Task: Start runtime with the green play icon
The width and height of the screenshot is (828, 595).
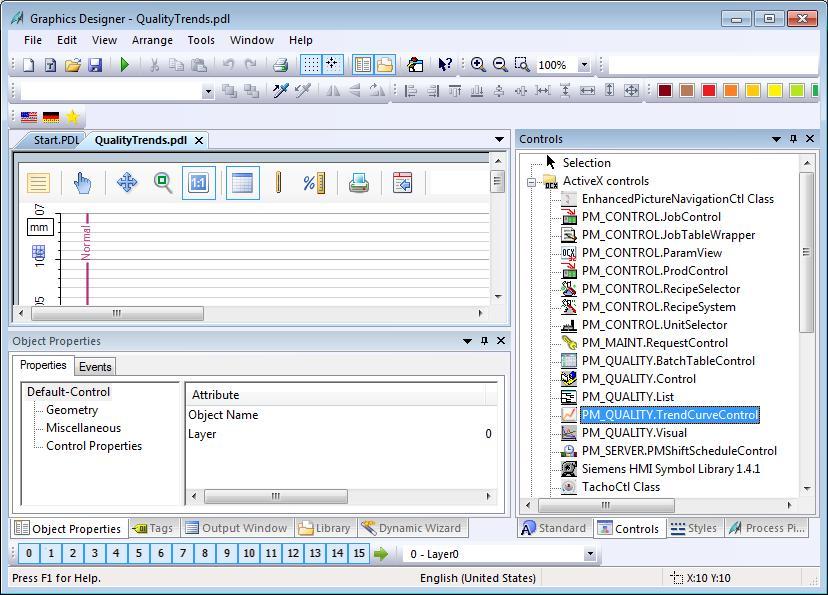Action: coord(125,65)
